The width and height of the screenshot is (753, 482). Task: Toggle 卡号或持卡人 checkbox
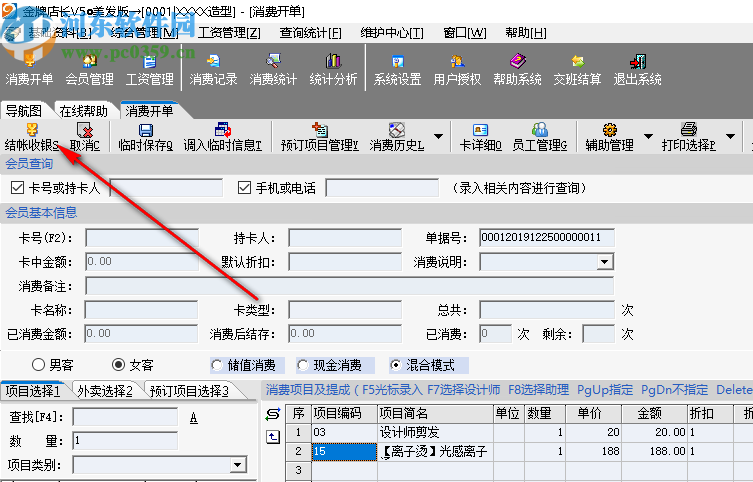tap(17, 187)
